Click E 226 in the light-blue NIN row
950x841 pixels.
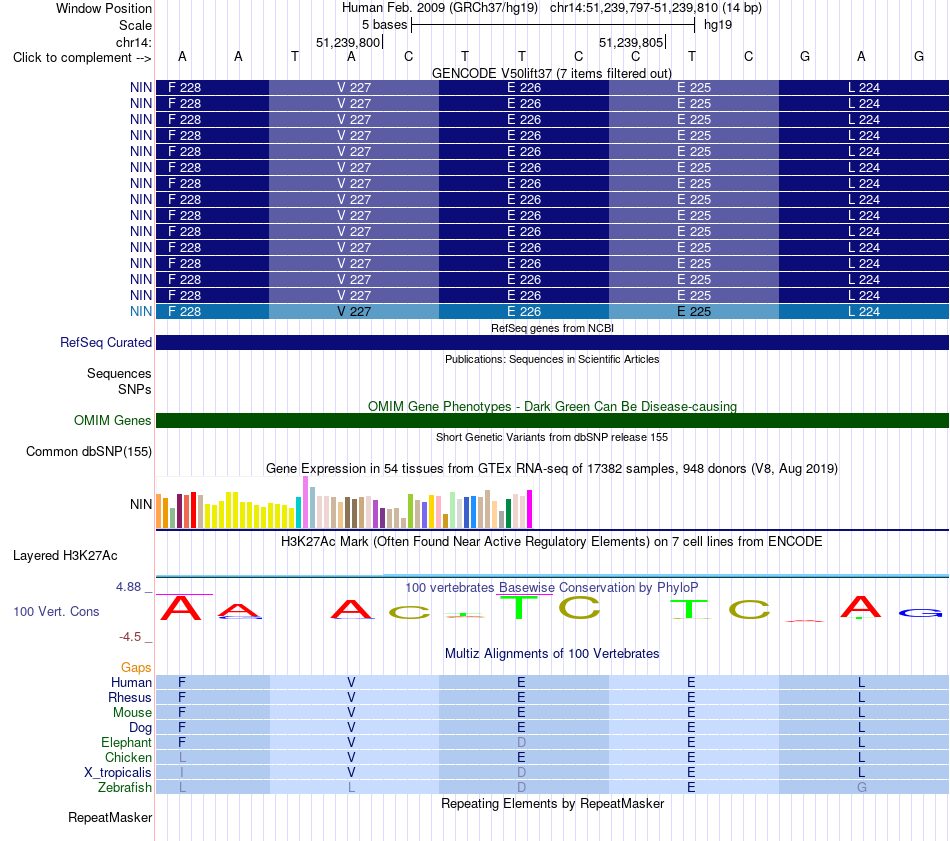tap(524, 311)
